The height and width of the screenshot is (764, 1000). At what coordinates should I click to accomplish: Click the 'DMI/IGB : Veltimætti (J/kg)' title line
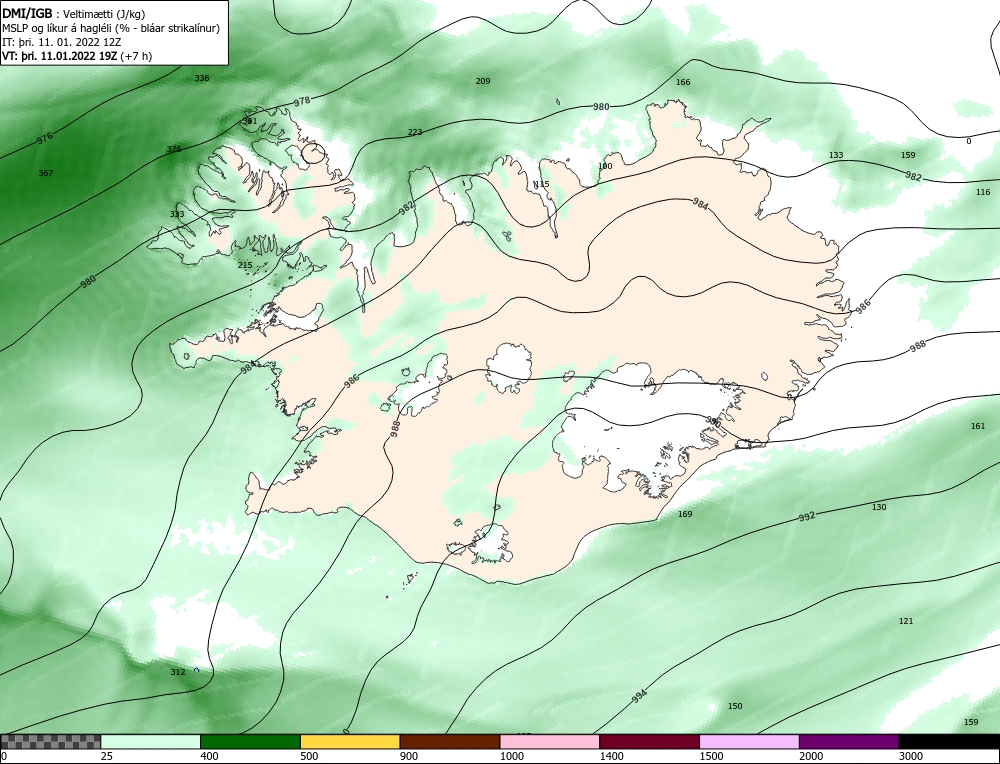73,14
